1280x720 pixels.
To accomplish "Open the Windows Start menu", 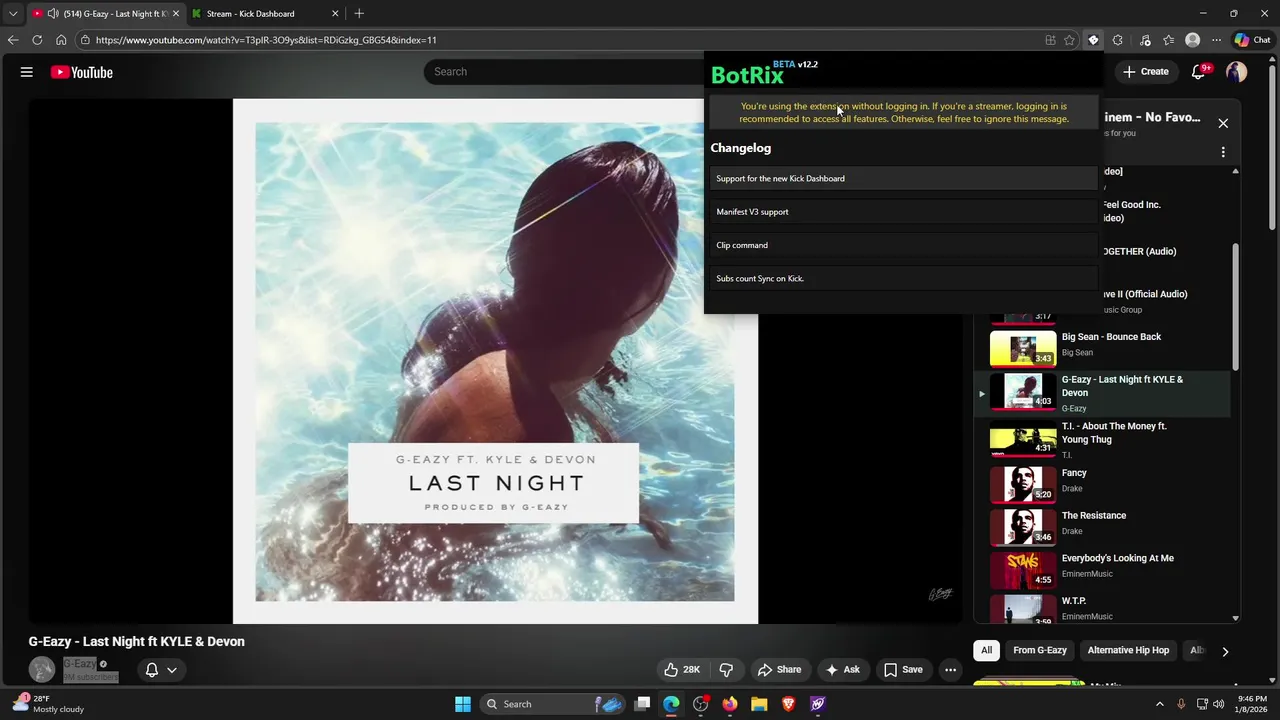I will [x=463, y=704].
